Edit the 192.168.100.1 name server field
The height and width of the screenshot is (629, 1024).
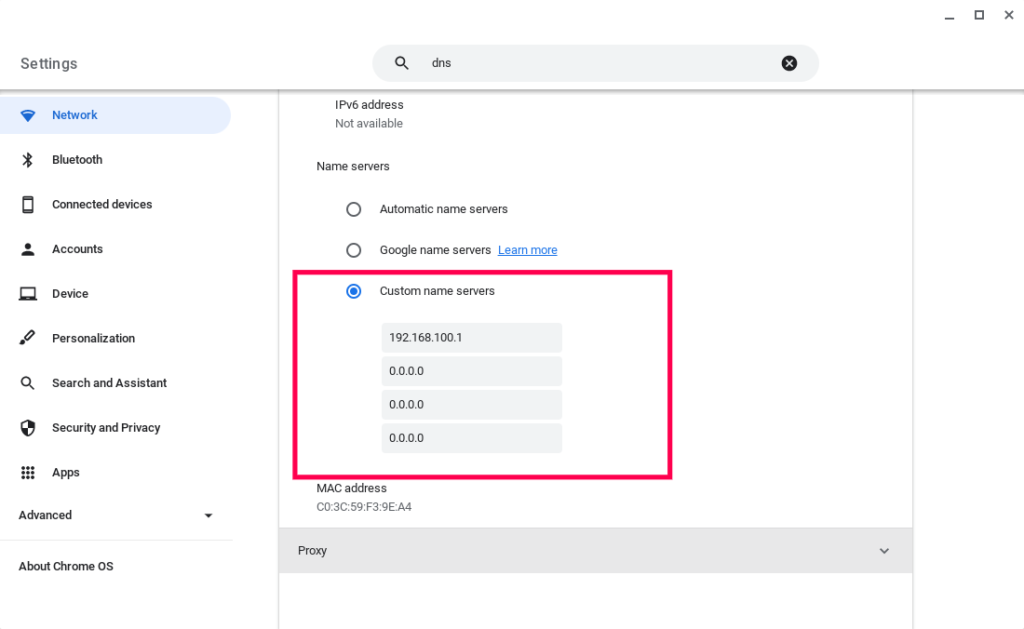(472, 338)
